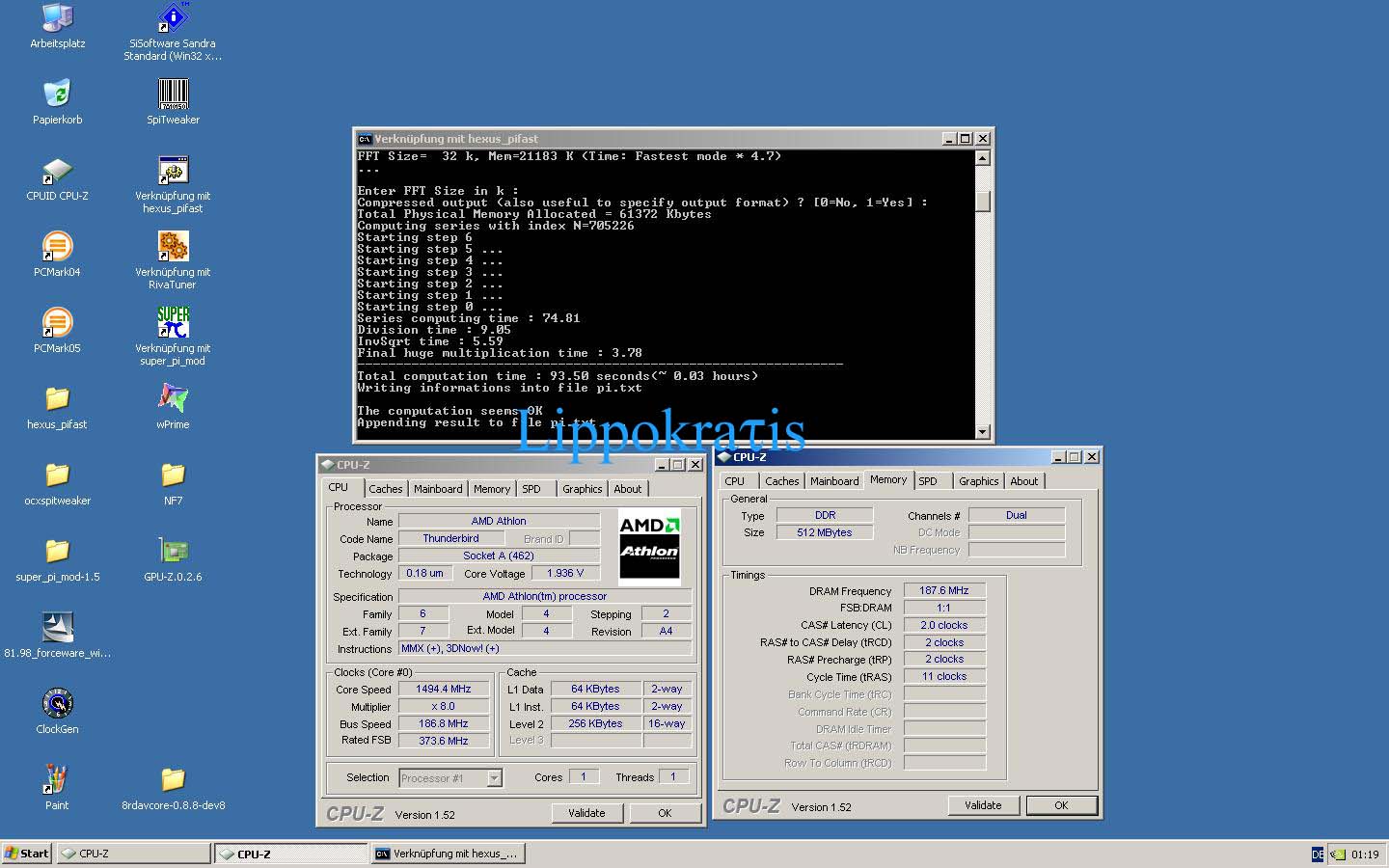Click the Core Voltage 1.936 V value
Viewport: 1389px width, 868px height.
click(565, 573)
